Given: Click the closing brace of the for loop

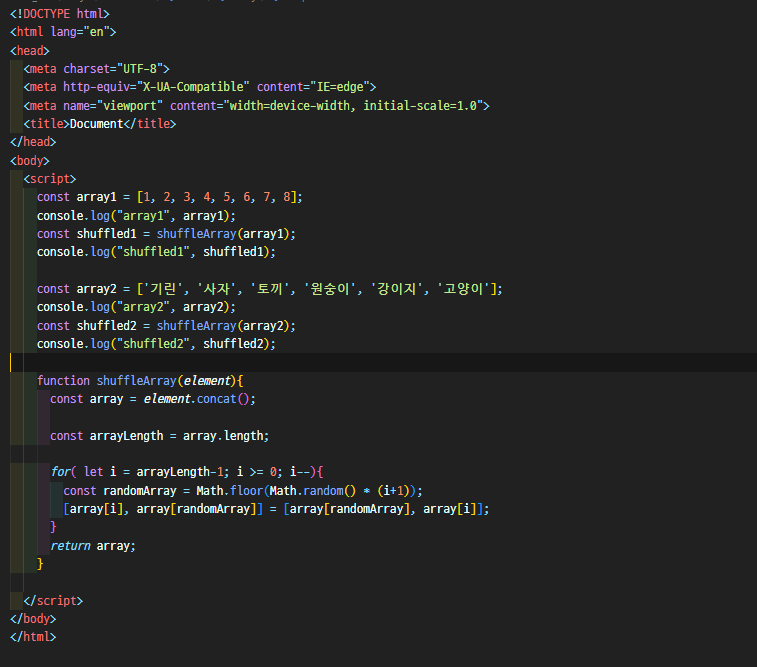Looking at the screenshot, I should 53,527.
